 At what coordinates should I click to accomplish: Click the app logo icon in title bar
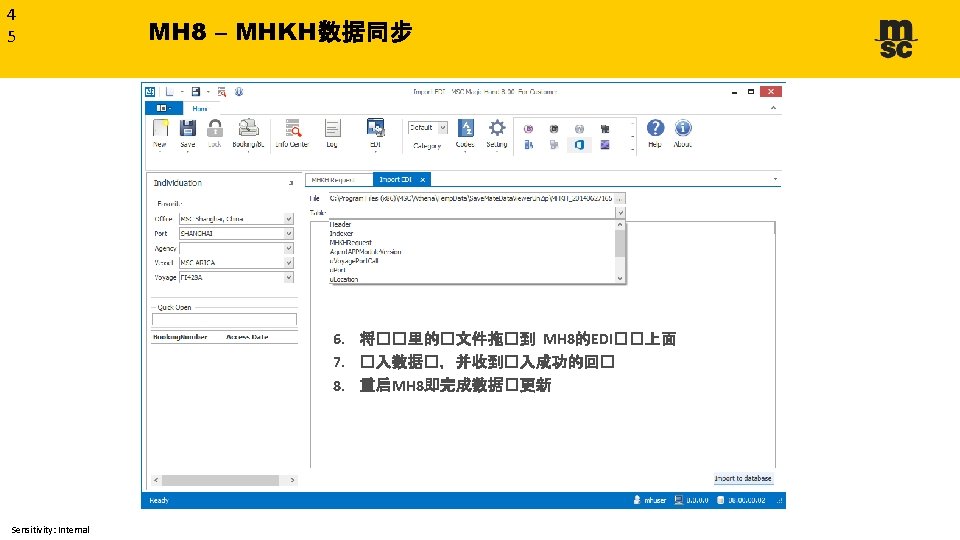pos(150,92)
